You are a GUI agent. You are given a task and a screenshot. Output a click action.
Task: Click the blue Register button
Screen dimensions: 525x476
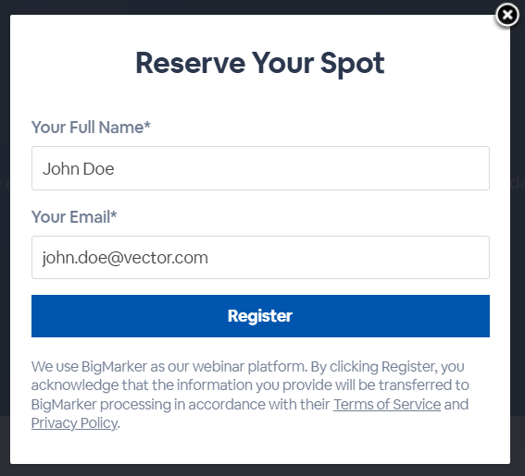[260, 316]
